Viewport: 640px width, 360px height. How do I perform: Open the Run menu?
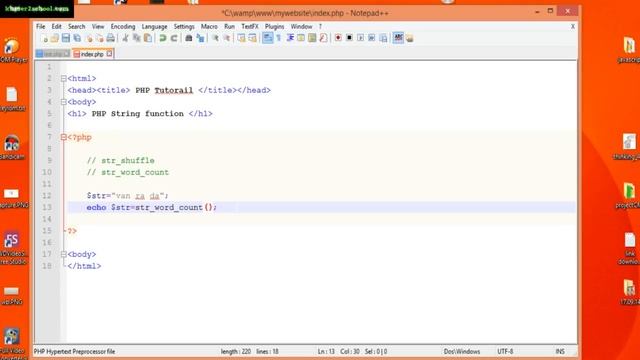point(229,27)
